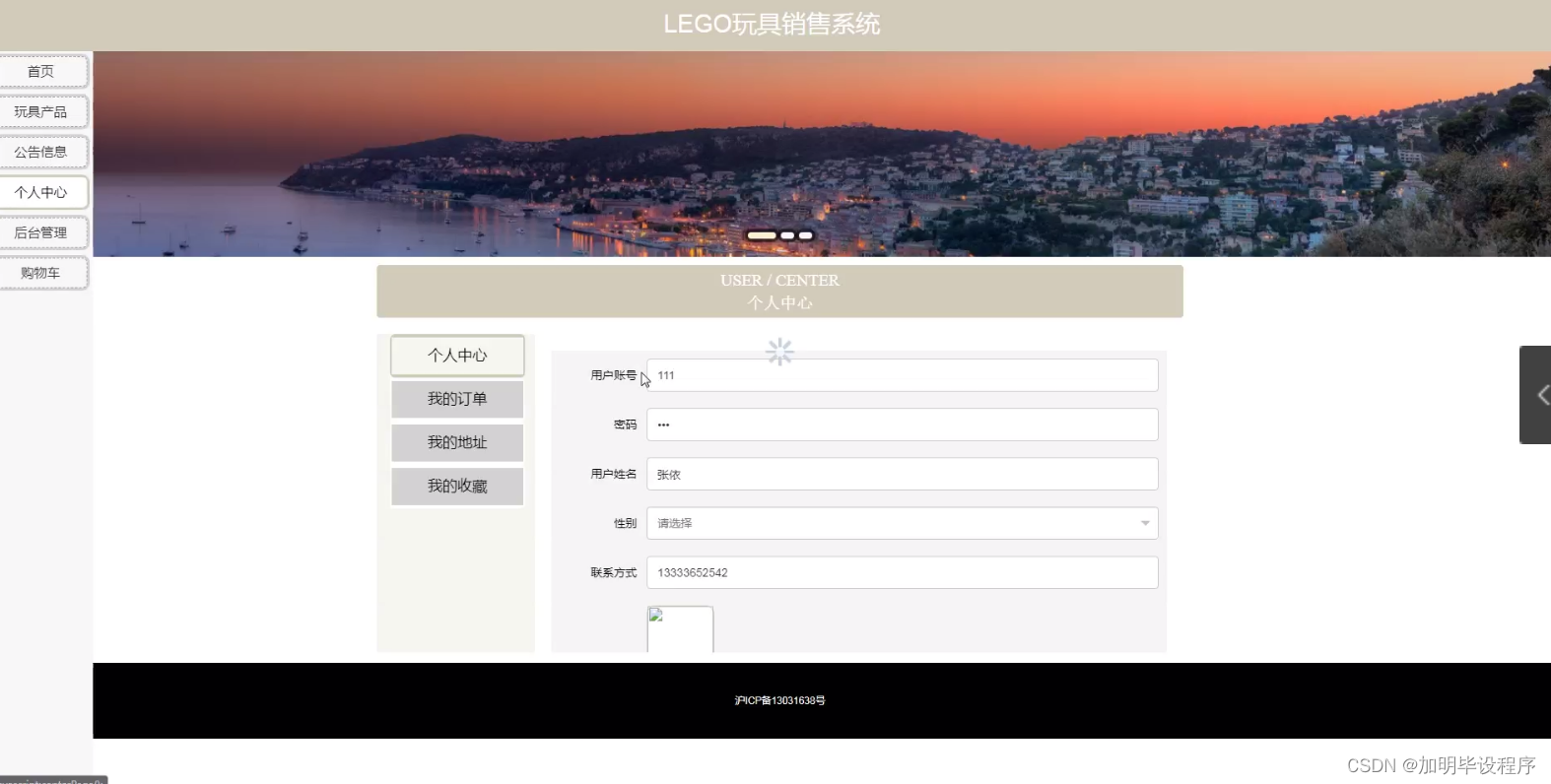Select 个人中心 in the left navigation

click(42, 193)
